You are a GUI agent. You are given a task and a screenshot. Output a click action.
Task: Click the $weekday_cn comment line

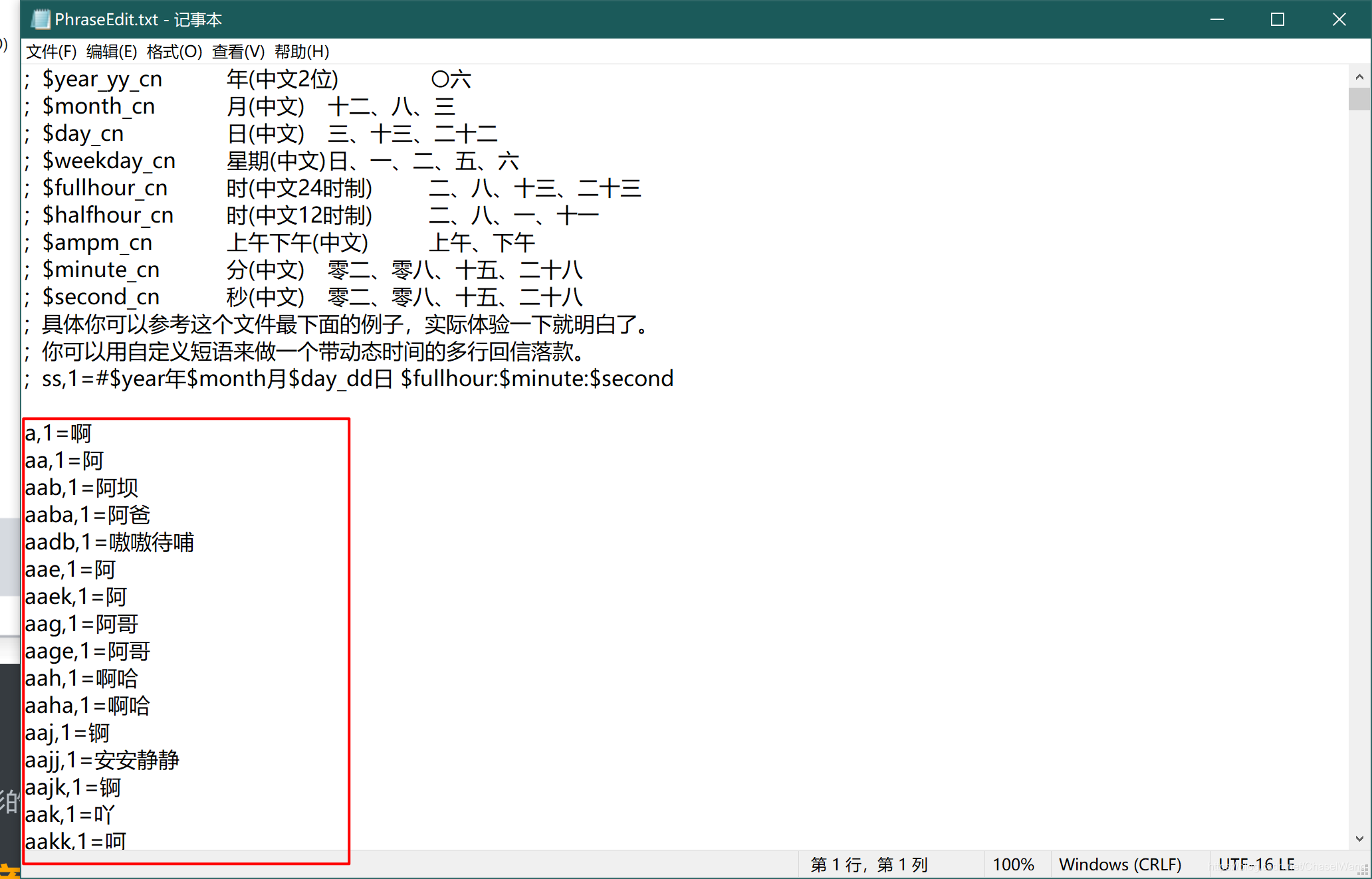click(109, 161)
